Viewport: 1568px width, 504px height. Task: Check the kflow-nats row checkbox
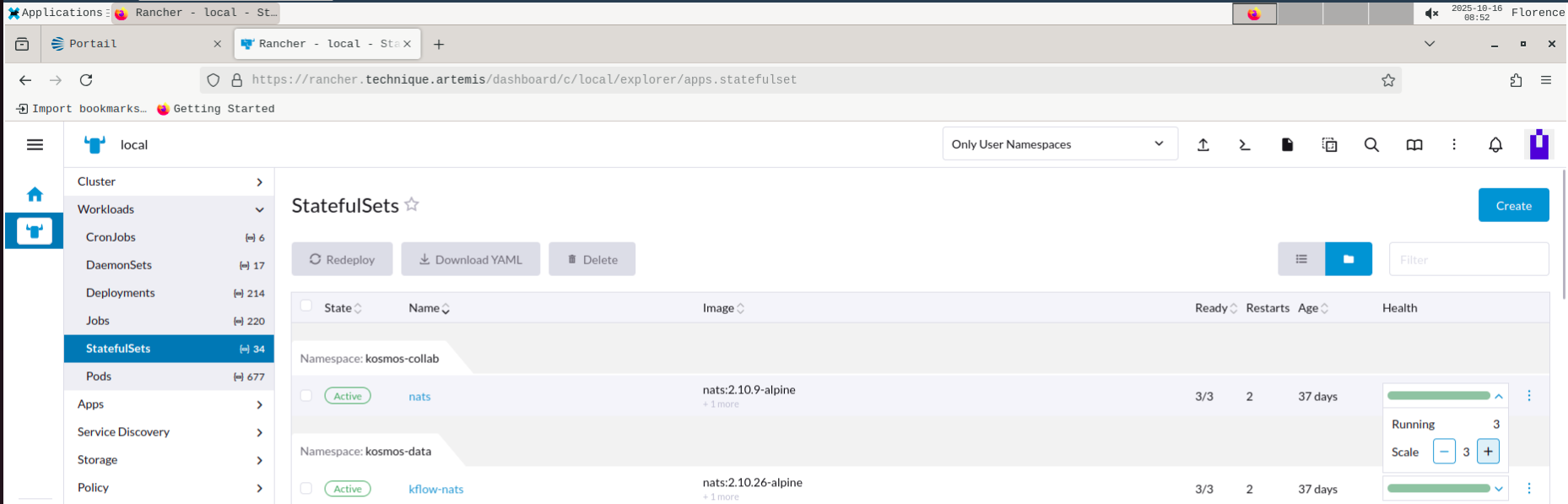(x=306, y=488)
